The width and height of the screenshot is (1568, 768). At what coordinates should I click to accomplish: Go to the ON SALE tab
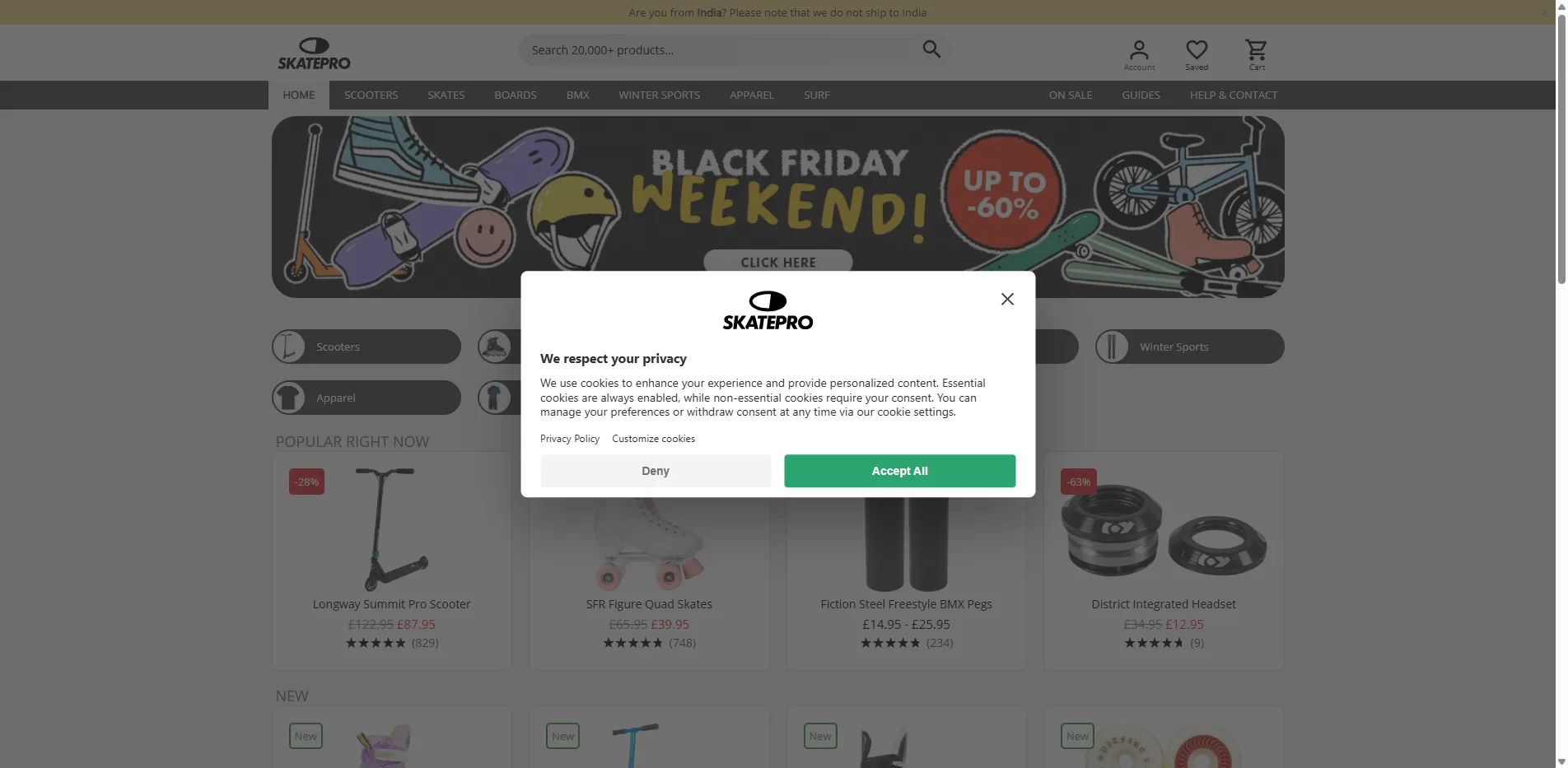1070,95
